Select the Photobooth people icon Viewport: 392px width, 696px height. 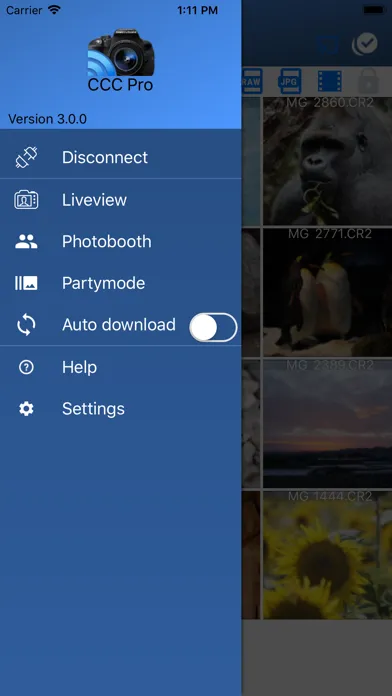click(26, 241)
